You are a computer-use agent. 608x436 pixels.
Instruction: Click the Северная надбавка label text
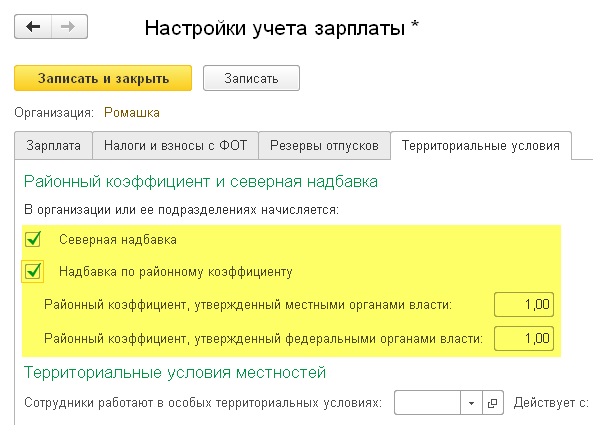pos(117,240)
